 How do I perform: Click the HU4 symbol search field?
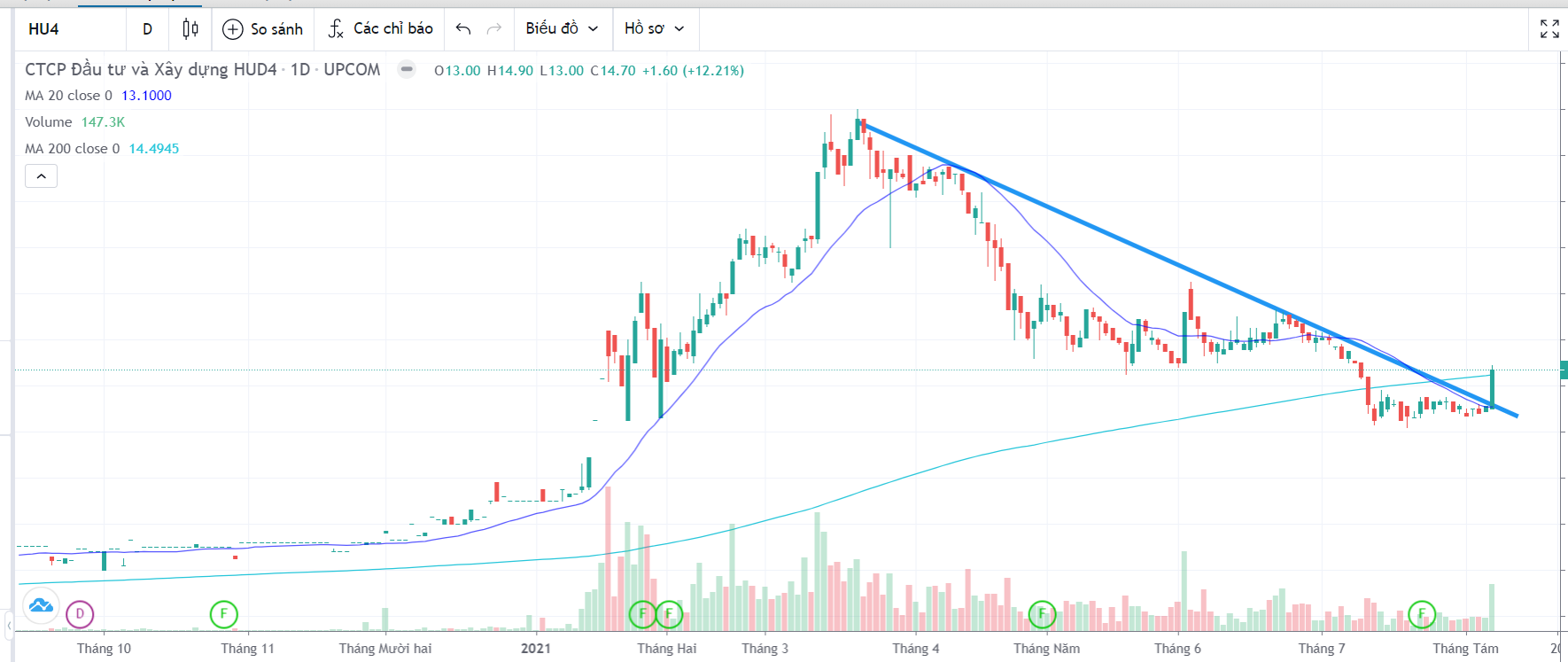point(71,29)
